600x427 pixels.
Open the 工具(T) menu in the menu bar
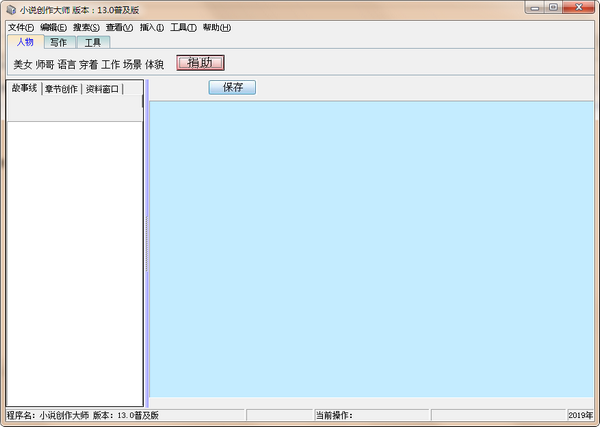pyautogui.click(x=183, y=28)
